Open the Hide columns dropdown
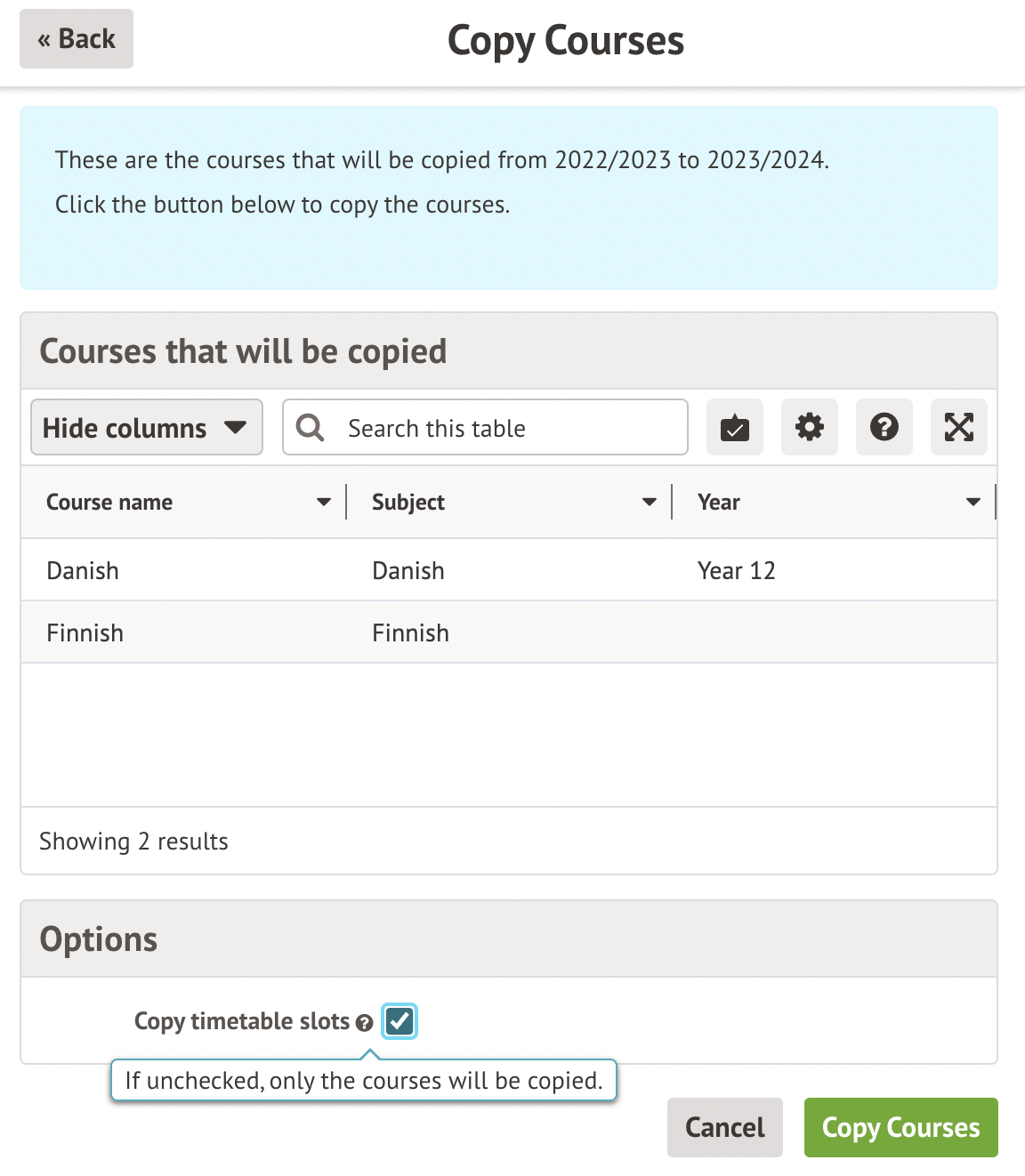The width and height of the screenshot is (1025, 1176). point(147,428)
